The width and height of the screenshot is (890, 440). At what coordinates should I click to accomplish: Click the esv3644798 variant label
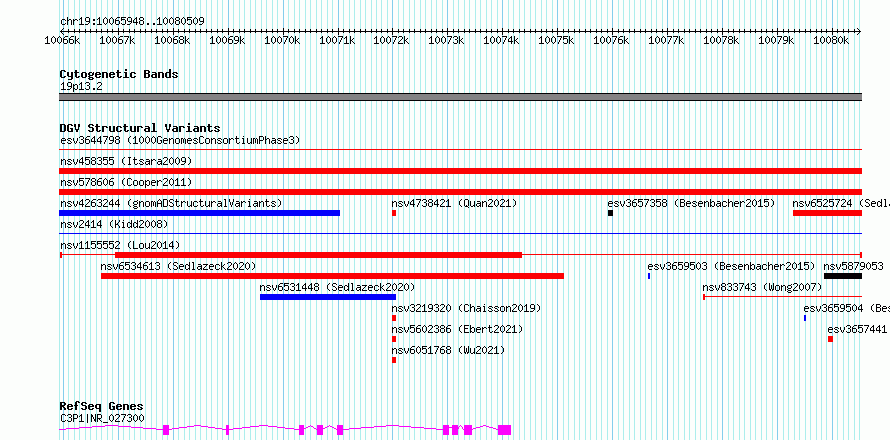(x=180, y=140)
